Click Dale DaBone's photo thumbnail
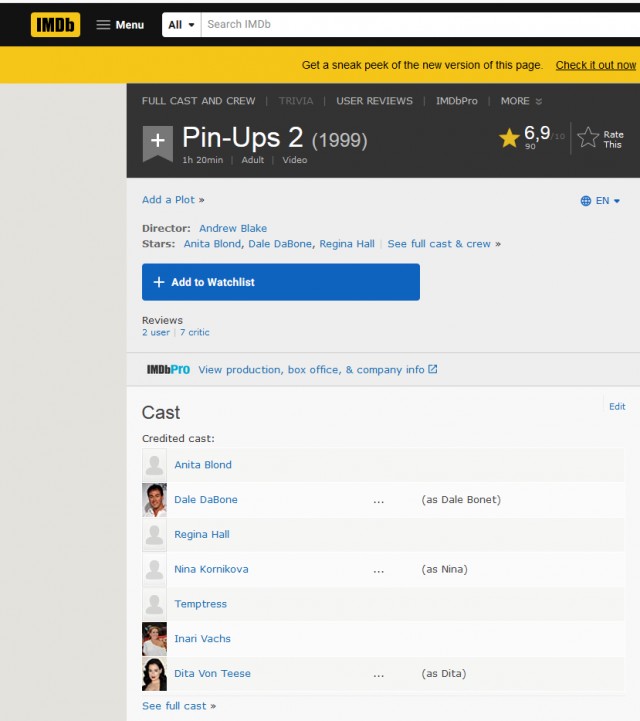The width and height of the screenshot is (640, 721). pos(154,500)
